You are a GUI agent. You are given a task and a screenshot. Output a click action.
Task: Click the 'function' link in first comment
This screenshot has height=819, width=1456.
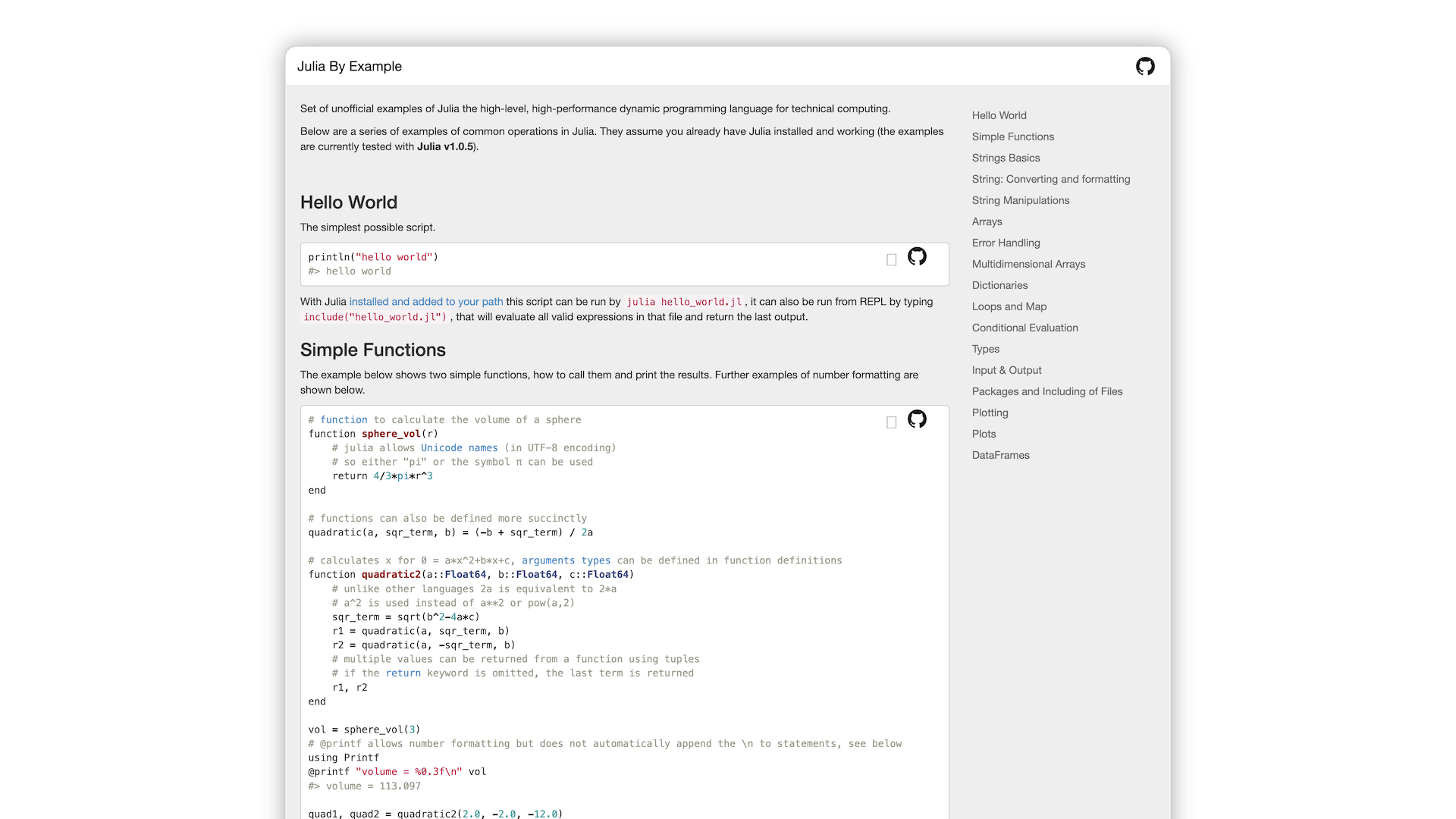tap(344, 419)
